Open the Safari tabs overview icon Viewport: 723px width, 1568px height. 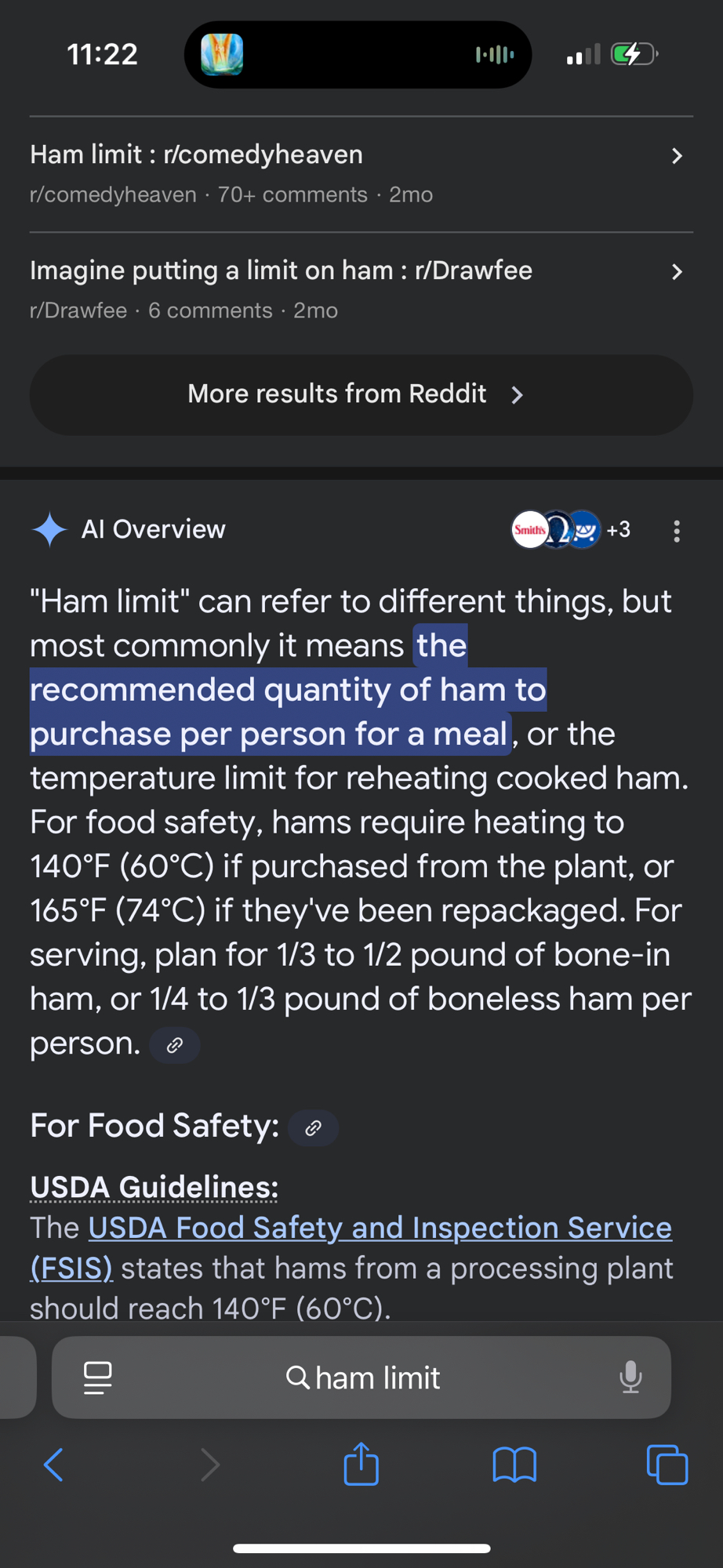click(667, 1465)
